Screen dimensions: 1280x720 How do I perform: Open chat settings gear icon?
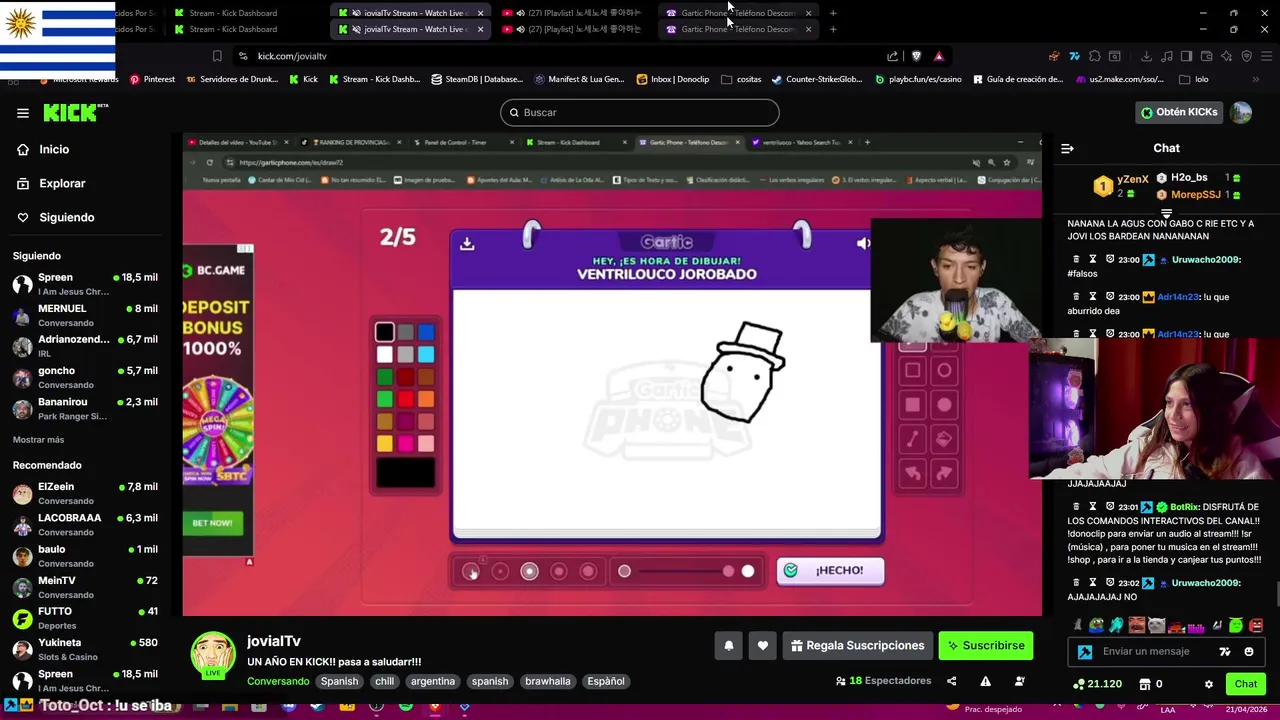coord(1208,685)
